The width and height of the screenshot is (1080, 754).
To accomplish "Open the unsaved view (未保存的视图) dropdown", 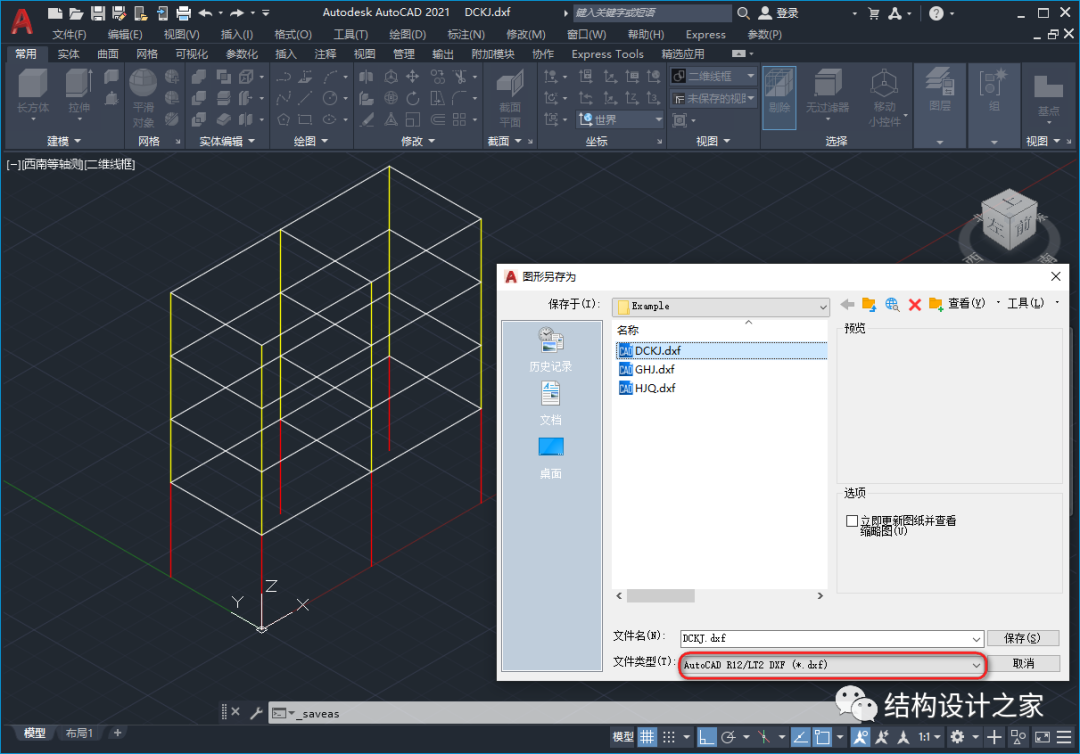I will tap(714, 98).
